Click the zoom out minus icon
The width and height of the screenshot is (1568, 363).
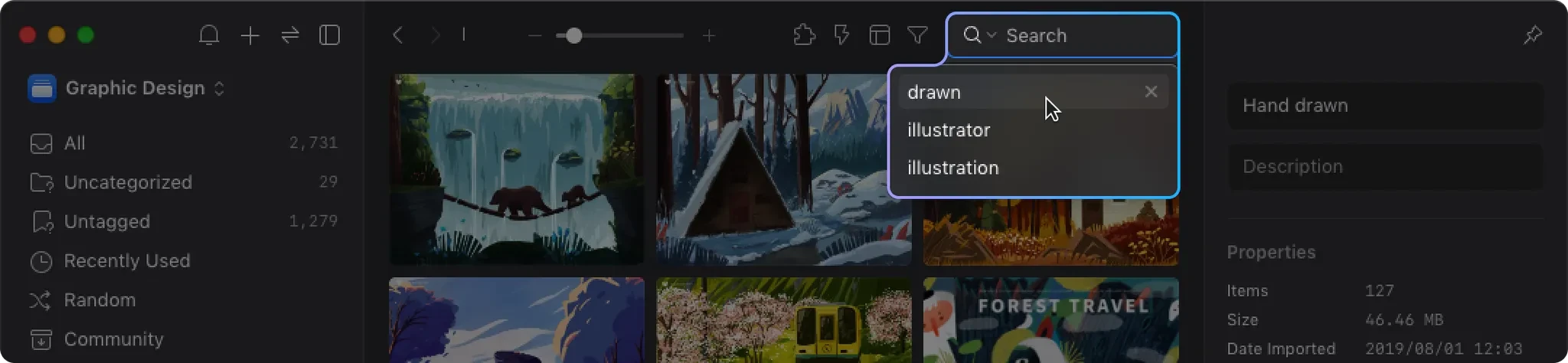pos(535,35)
